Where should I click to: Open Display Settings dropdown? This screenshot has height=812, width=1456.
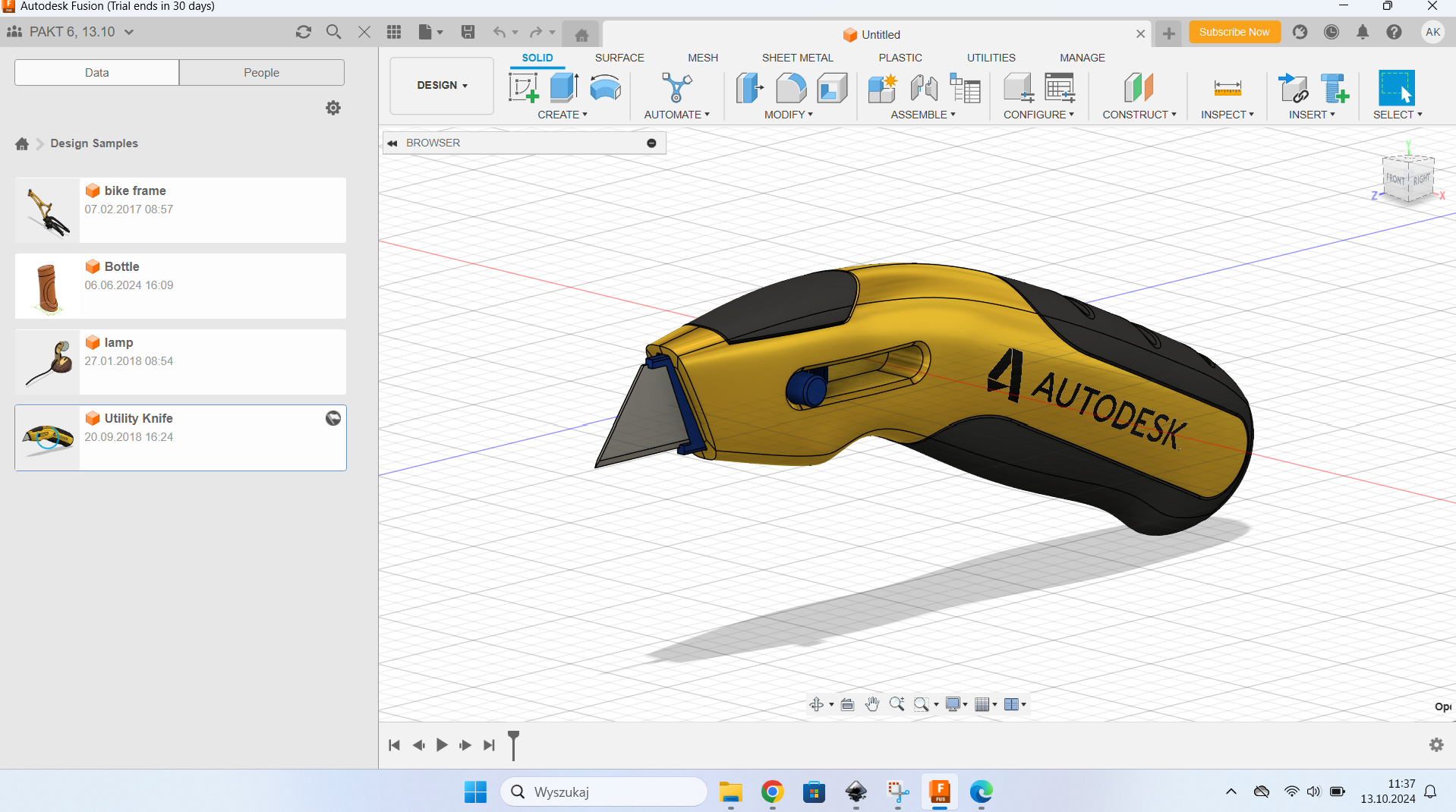[956, 704]
